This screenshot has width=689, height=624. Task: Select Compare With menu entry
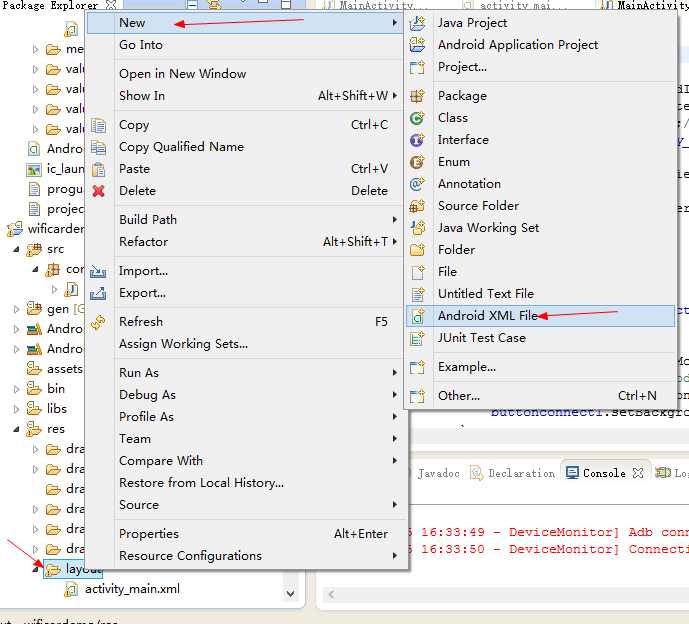[244, 461]
